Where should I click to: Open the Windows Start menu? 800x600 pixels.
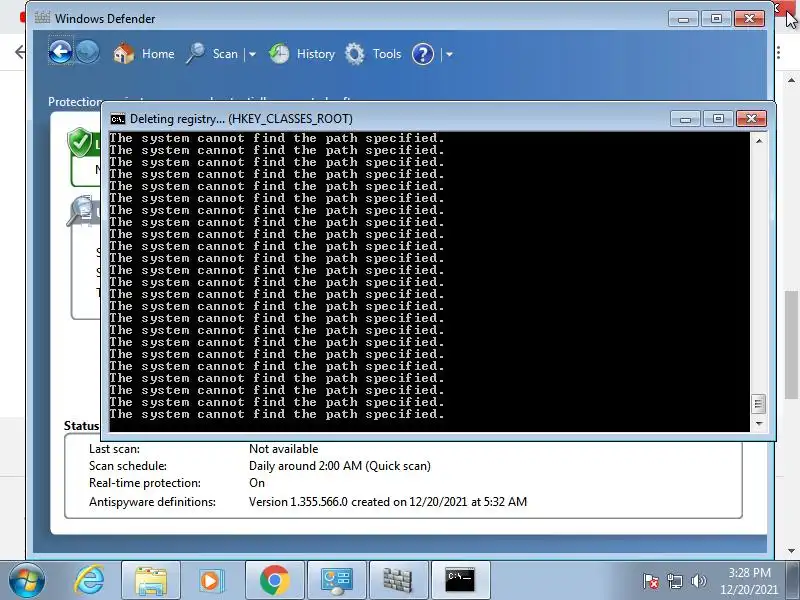26,580
